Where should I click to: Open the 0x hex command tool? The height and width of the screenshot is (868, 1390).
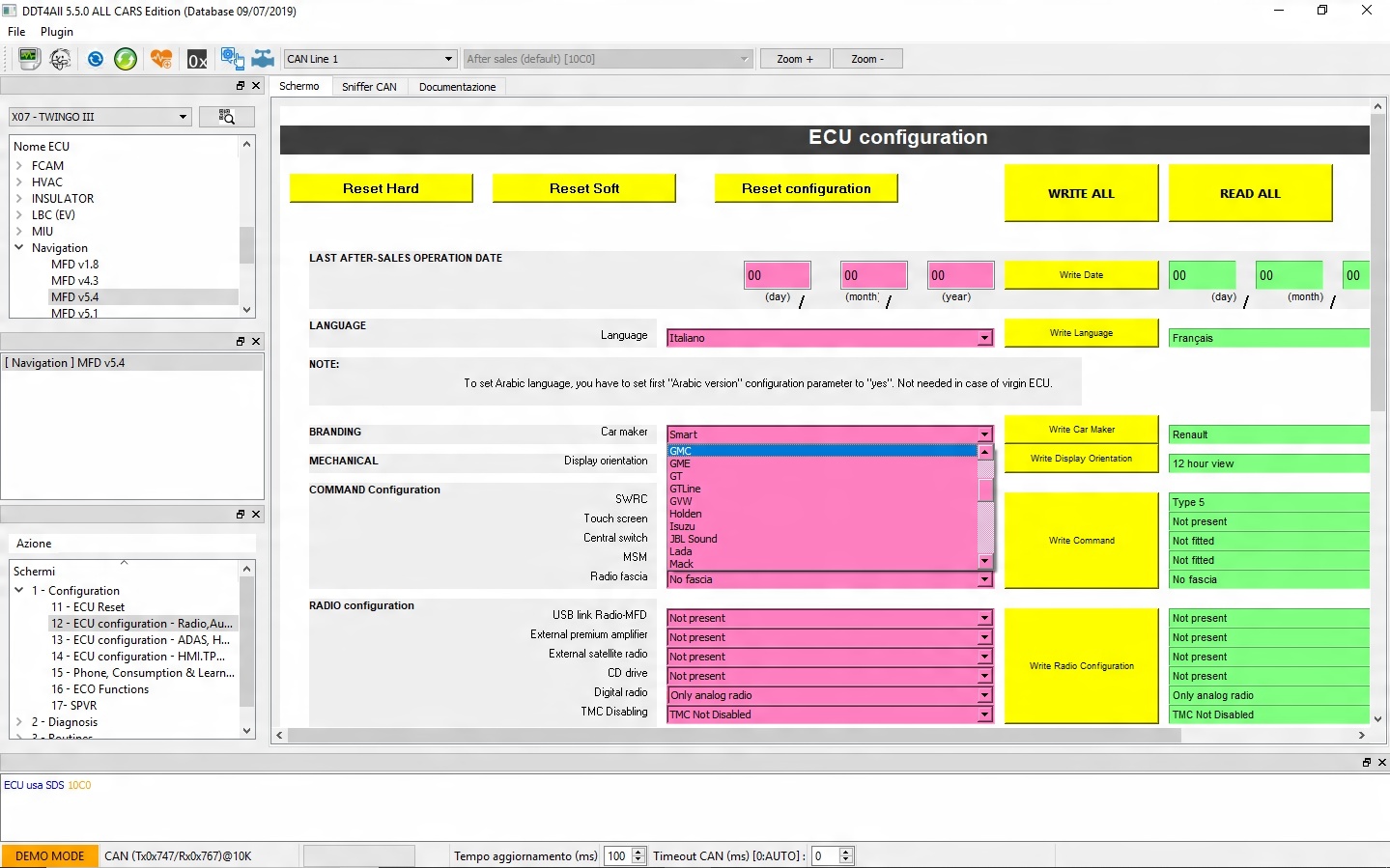click(197, 59)
